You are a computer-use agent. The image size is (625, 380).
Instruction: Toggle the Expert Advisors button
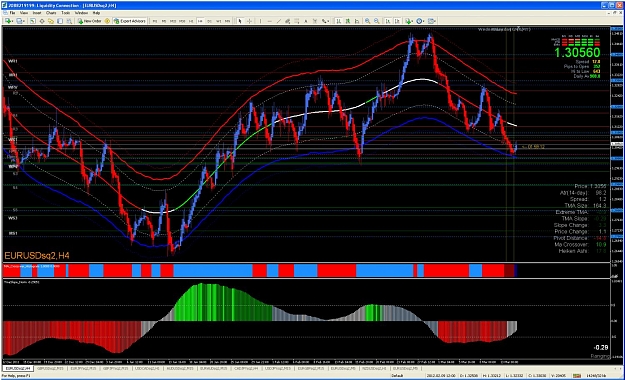point(130,21)
